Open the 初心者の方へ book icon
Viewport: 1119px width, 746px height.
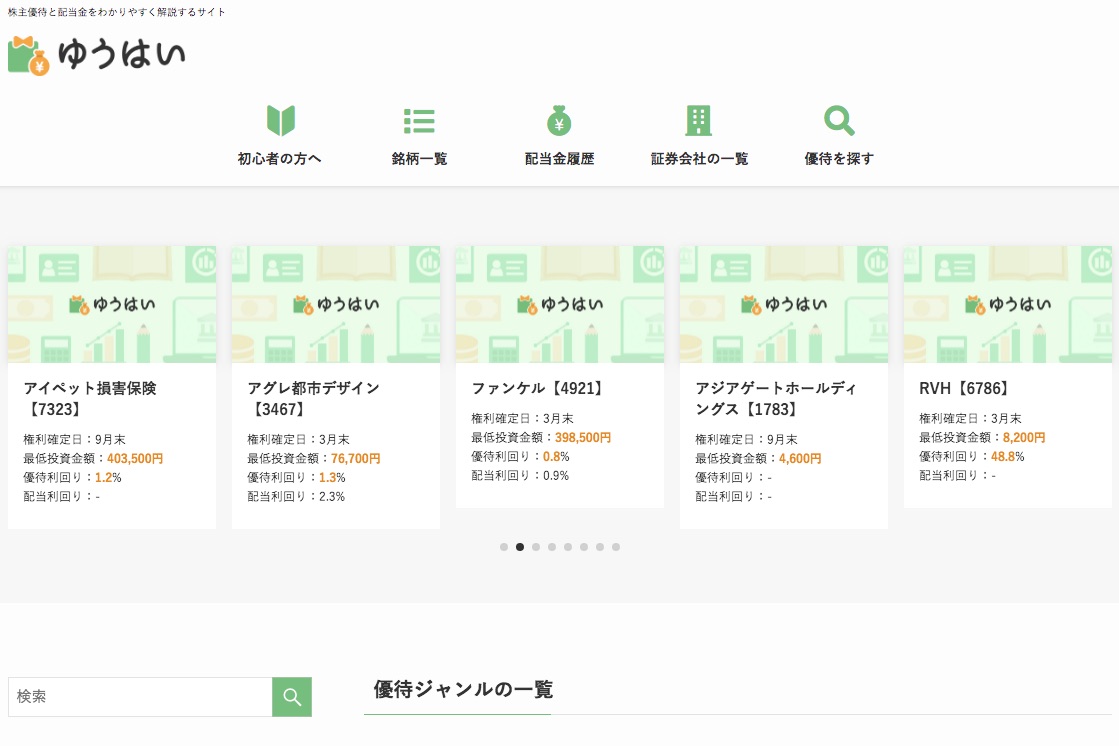280,120
